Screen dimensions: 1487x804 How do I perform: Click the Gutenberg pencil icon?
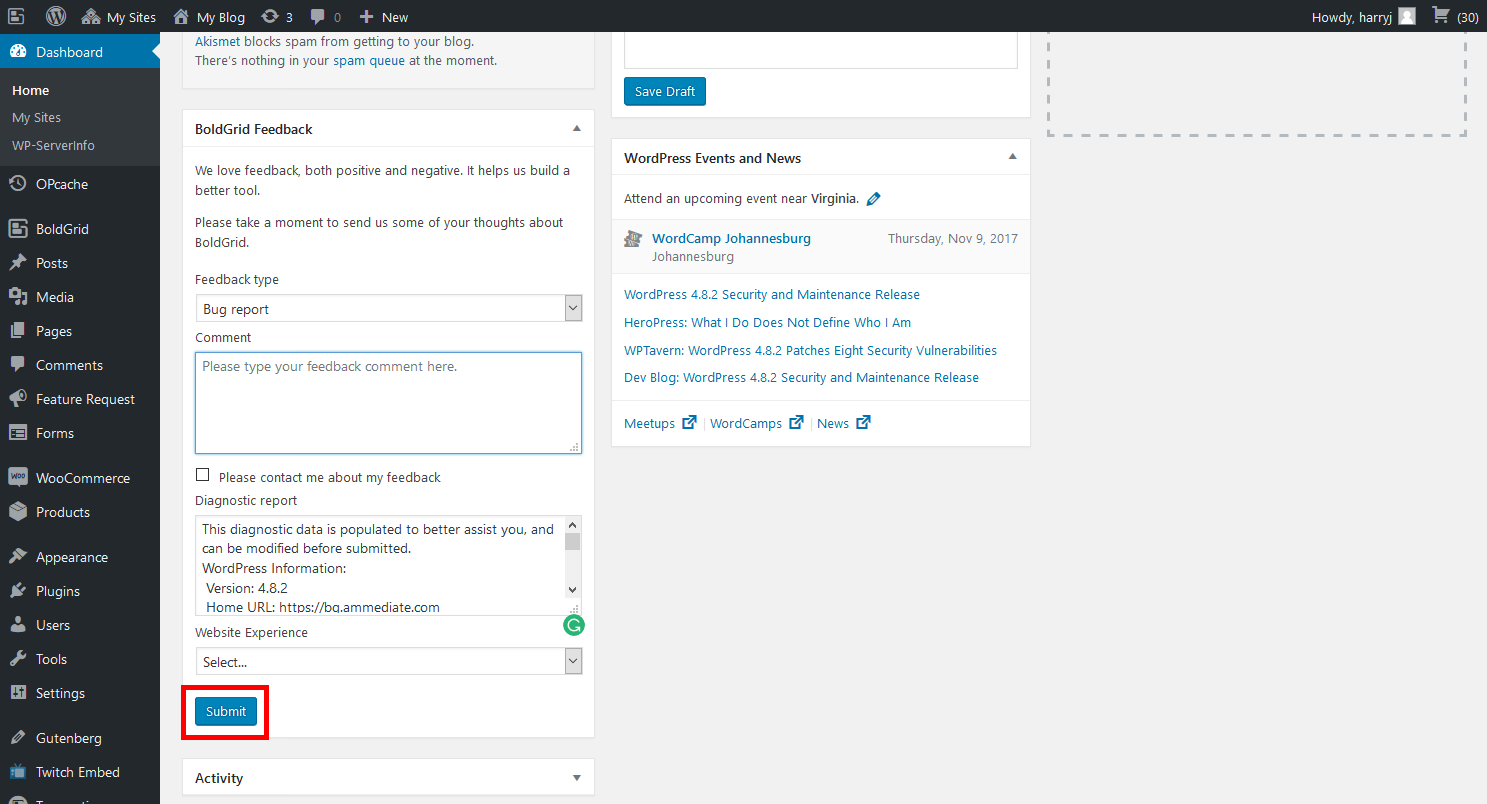(x=18, y=738)
